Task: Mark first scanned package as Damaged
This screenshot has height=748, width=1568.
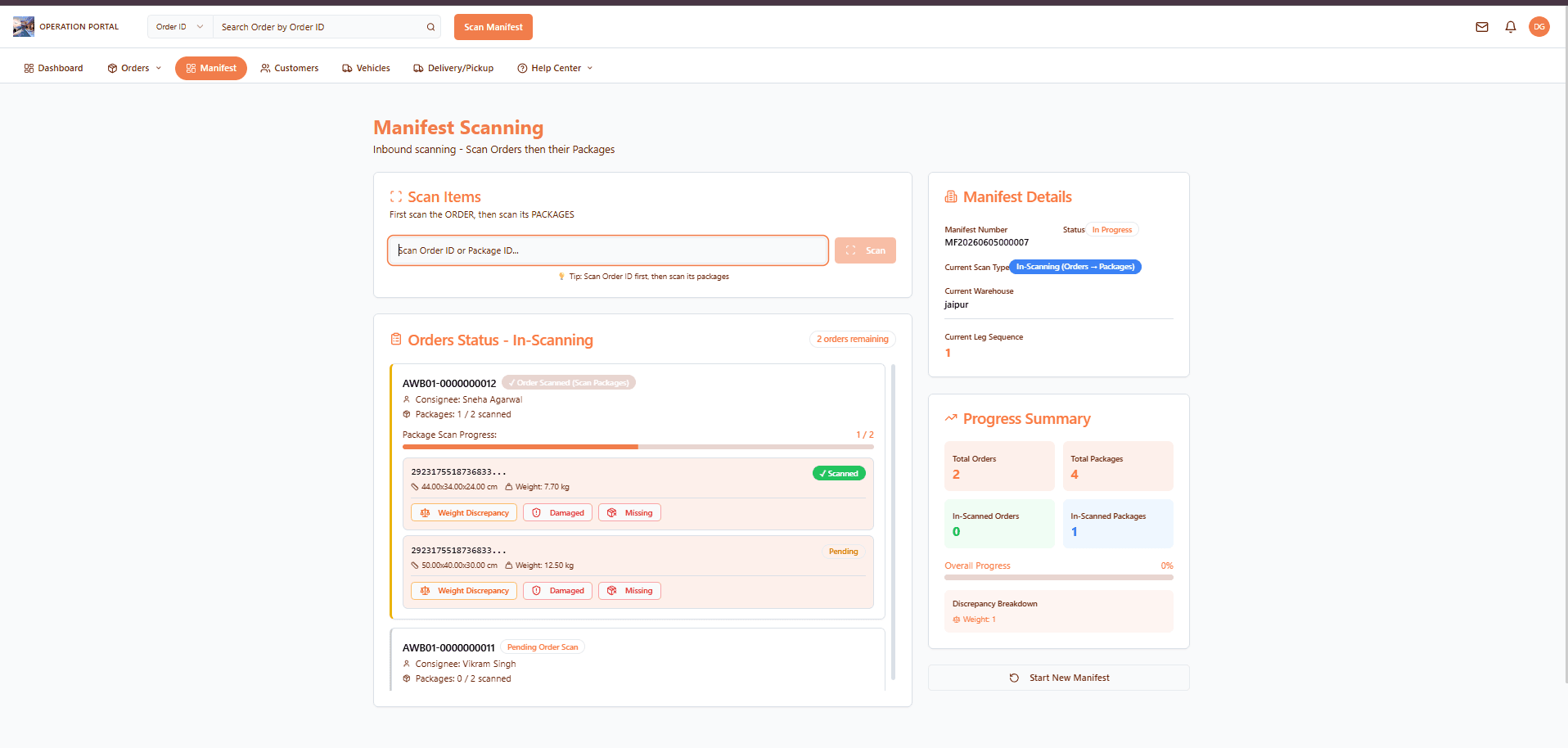Action: (557, 513)
